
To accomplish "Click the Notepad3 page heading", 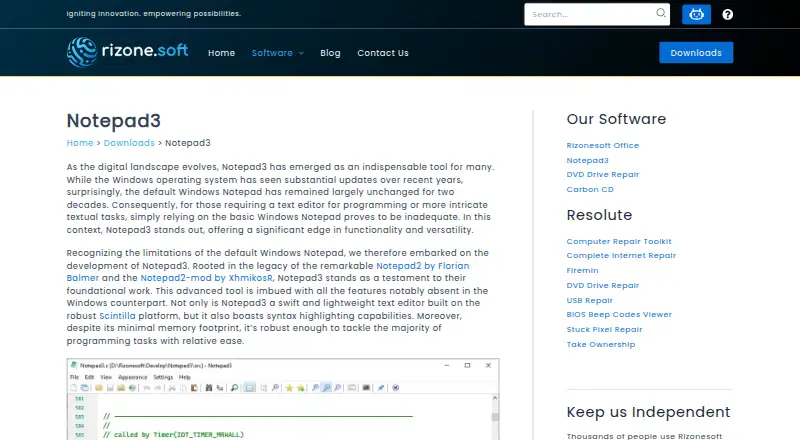I will [x=113, y=120].
